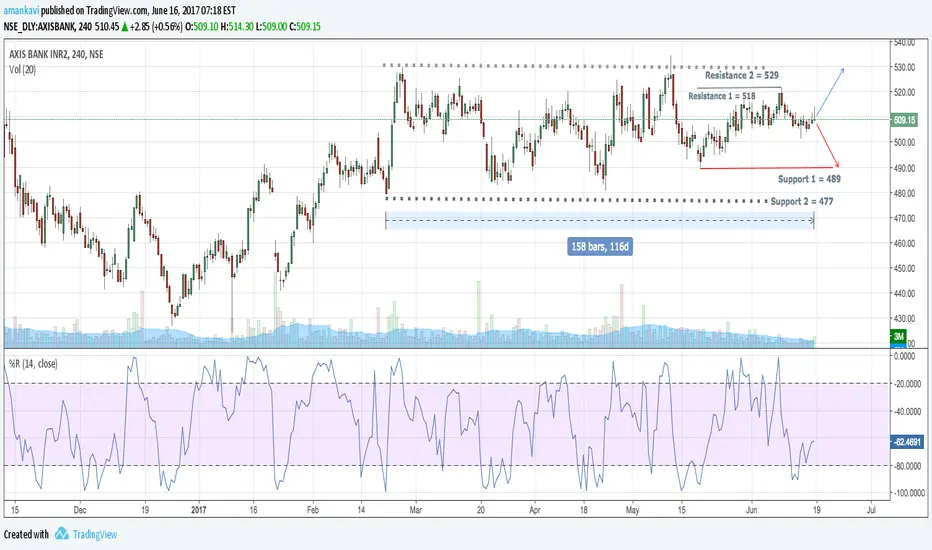Click the -62.4691 Williams %R value tag

click(907, 442)
